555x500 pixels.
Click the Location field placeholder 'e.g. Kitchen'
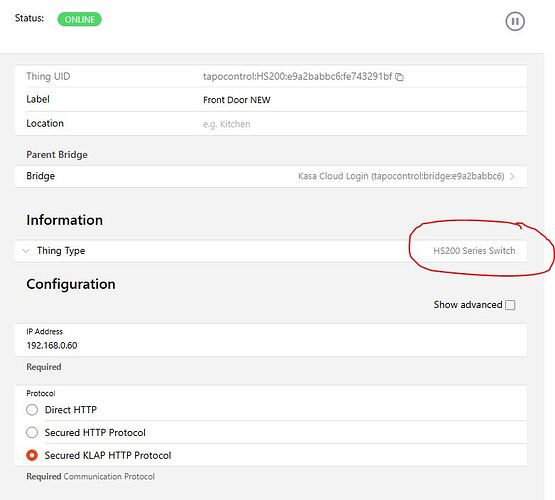[227, 124]
